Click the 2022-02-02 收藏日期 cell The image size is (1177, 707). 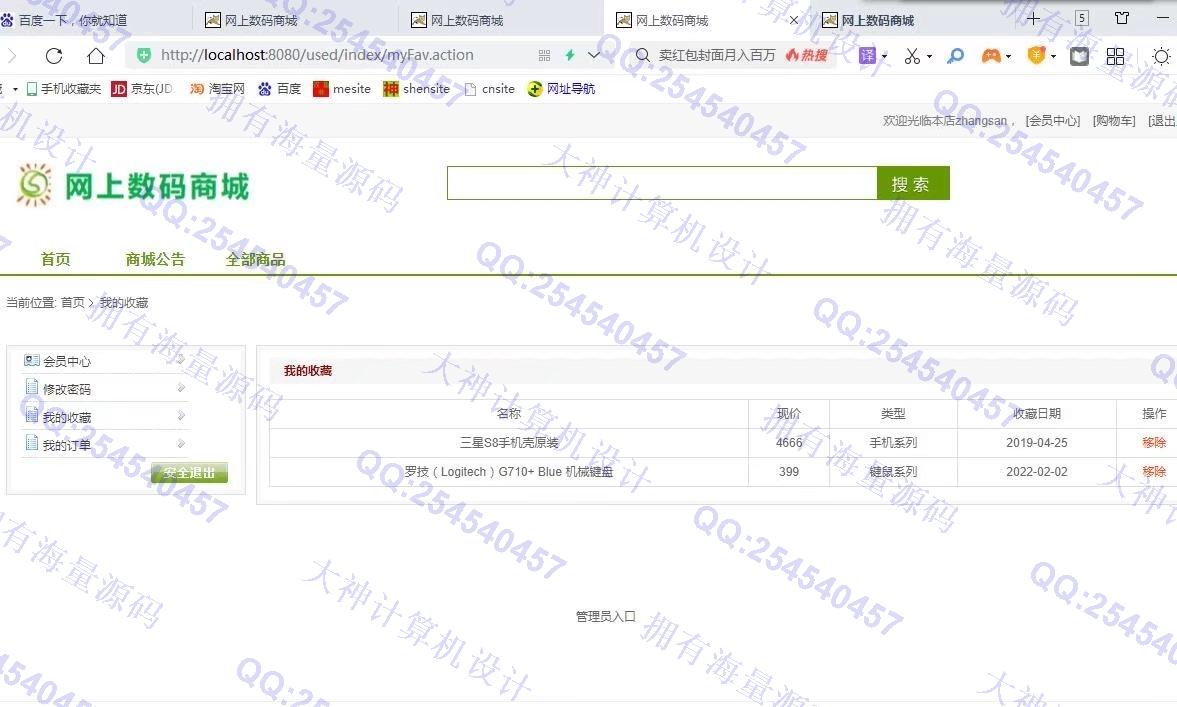coord(1037,472)
